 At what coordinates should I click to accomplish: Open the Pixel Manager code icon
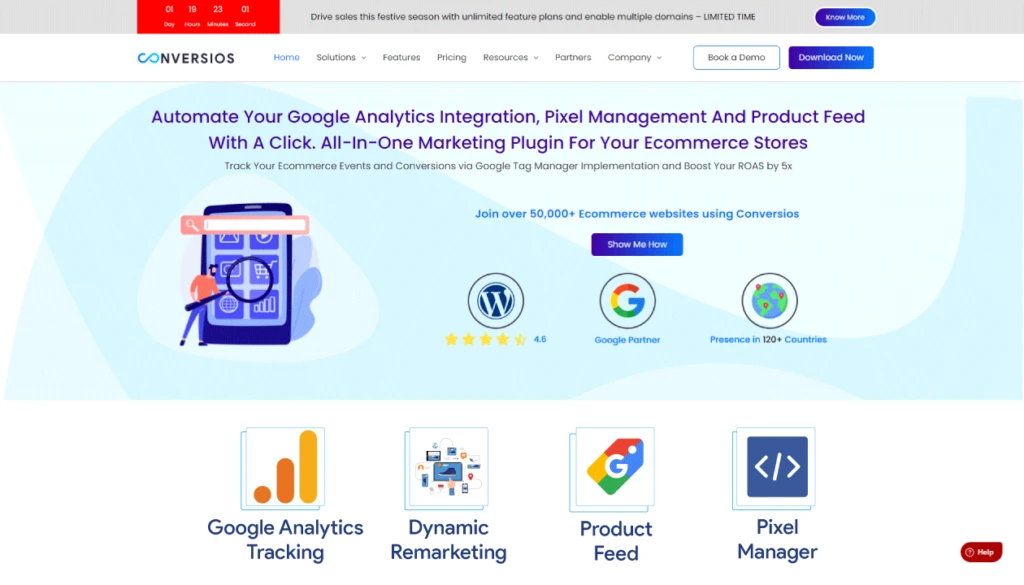coord(775,468)
